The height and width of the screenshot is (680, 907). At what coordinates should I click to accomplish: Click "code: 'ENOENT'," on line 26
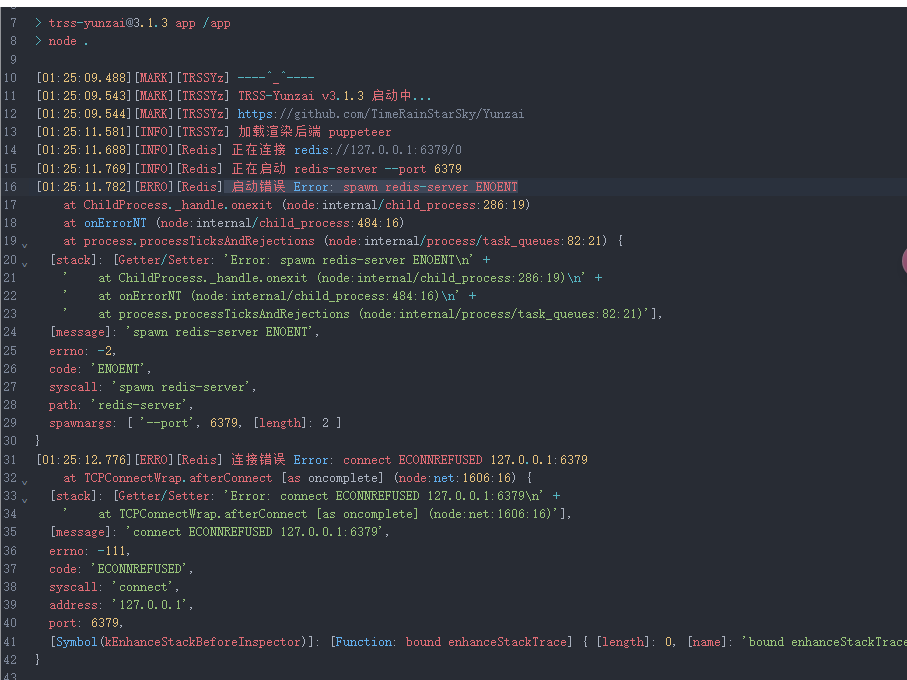100,369
